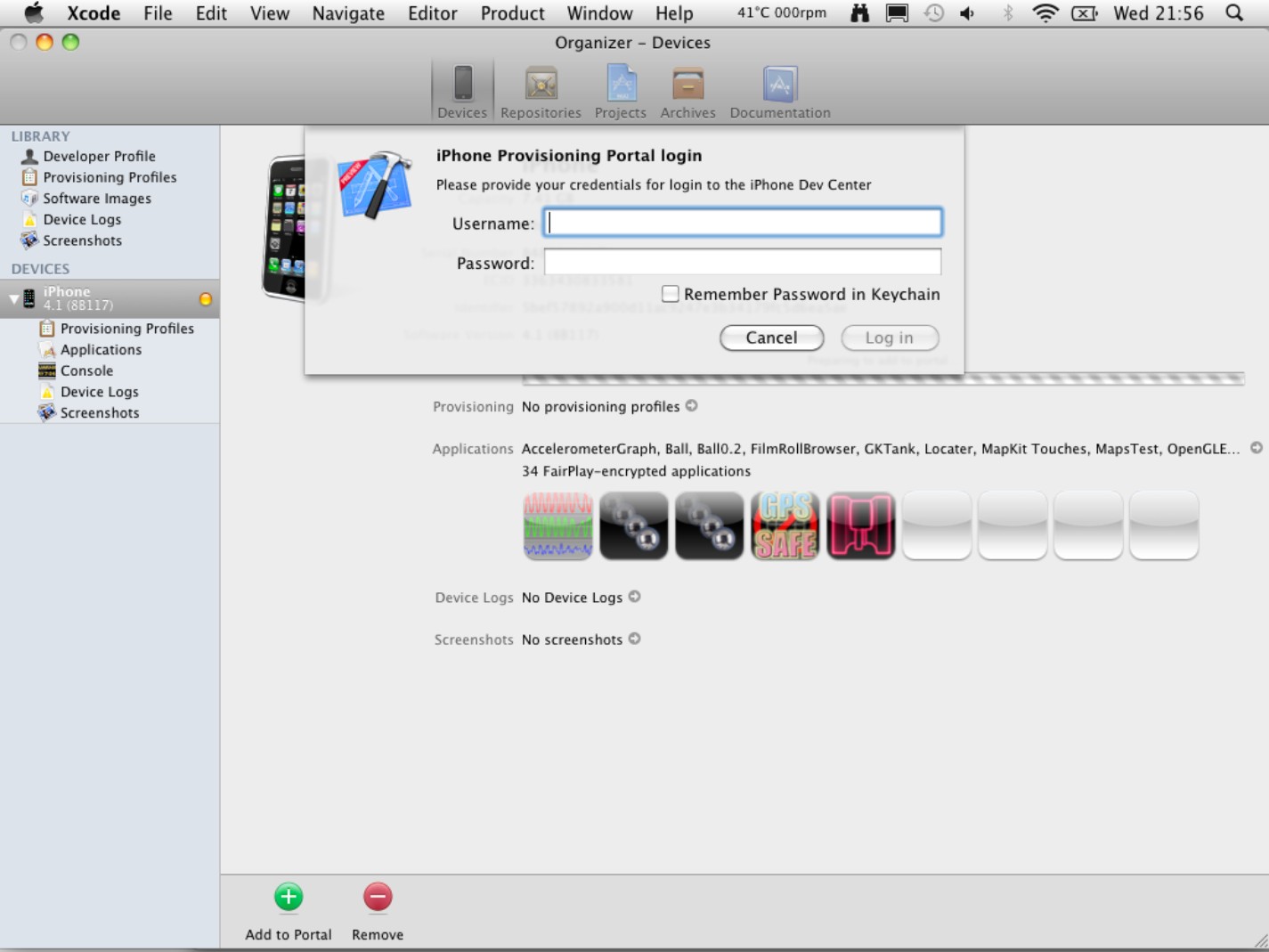Click arrow at end of Applications list
The height and width of the screenshot is (952, 1269).
point(1256,448)
